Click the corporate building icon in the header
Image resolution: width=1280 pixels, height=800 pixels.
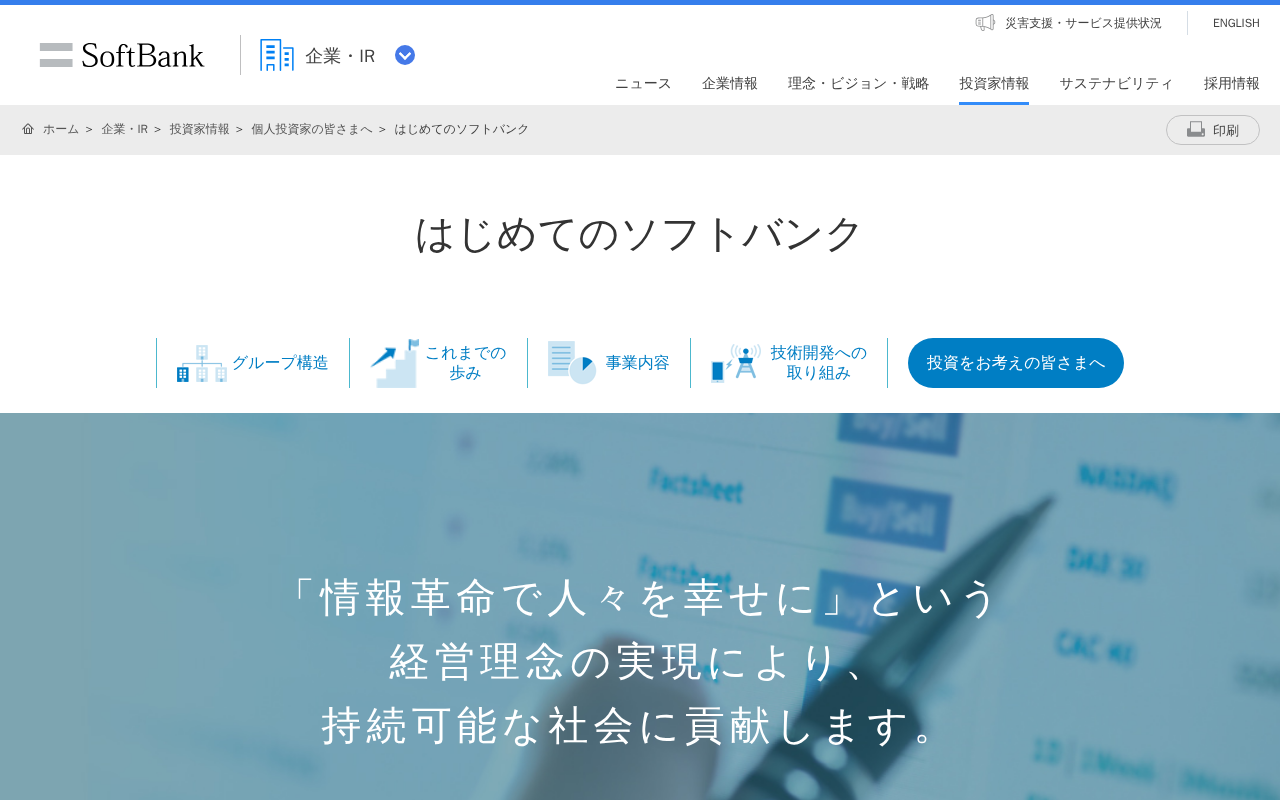(277, 55)
